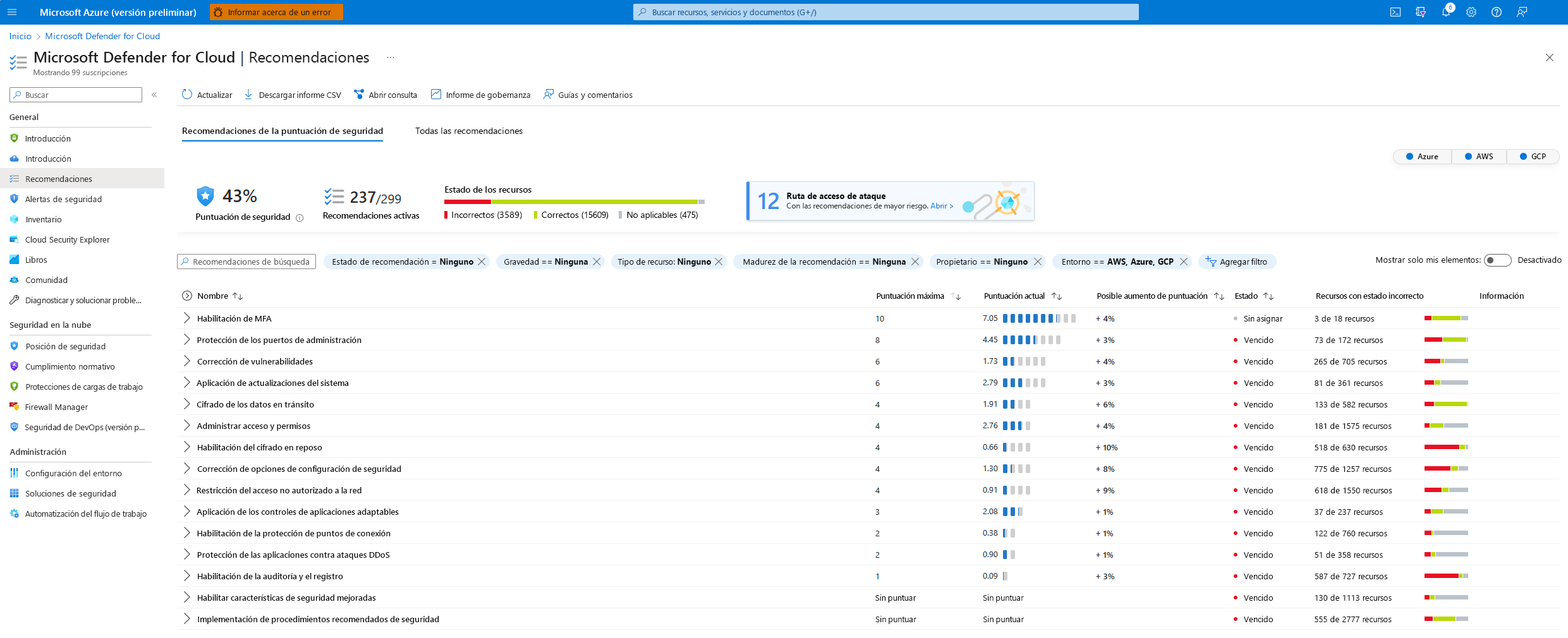Go to Inicio breadcrumb link
Viewport: 1568px width, 638px height.
20,36
